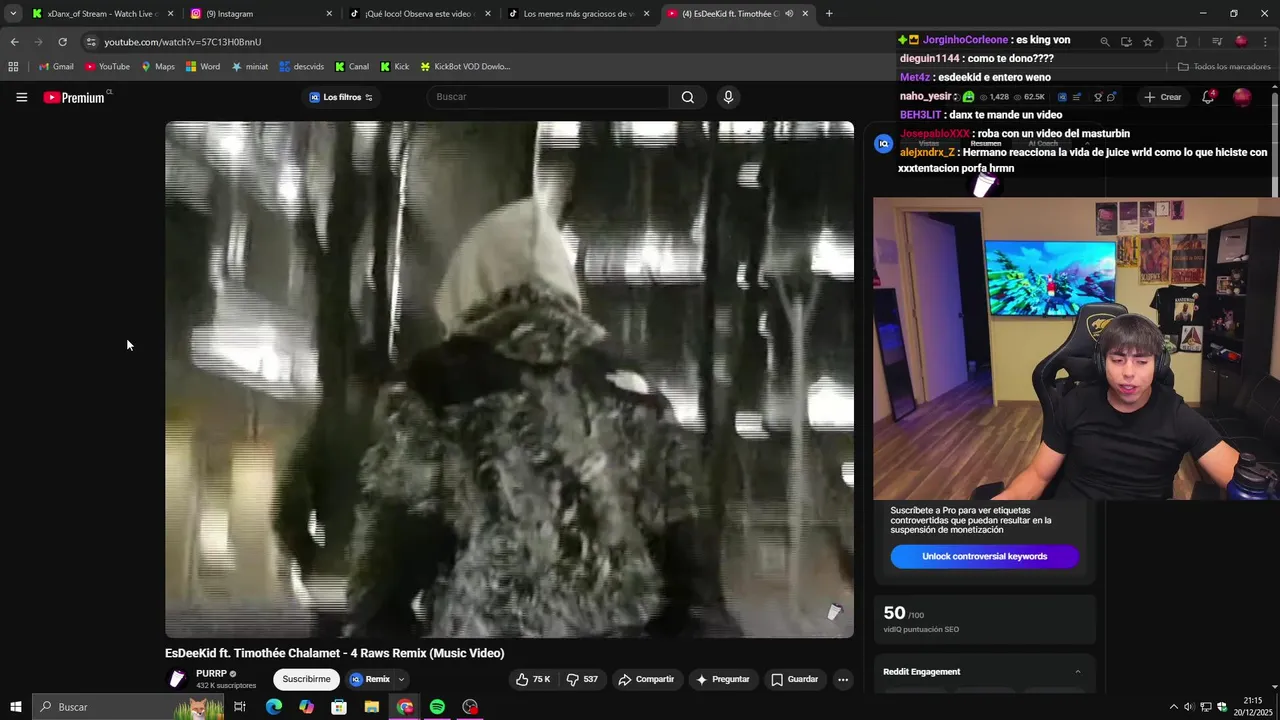Open Microsoft Store from taskbar
The image size is (1280, 720).
(x=339, y=707)
